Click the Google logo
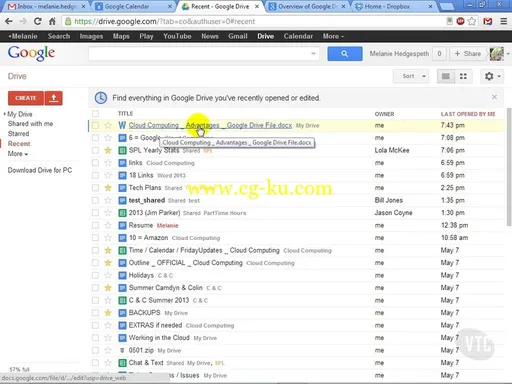 click(31, 53)
